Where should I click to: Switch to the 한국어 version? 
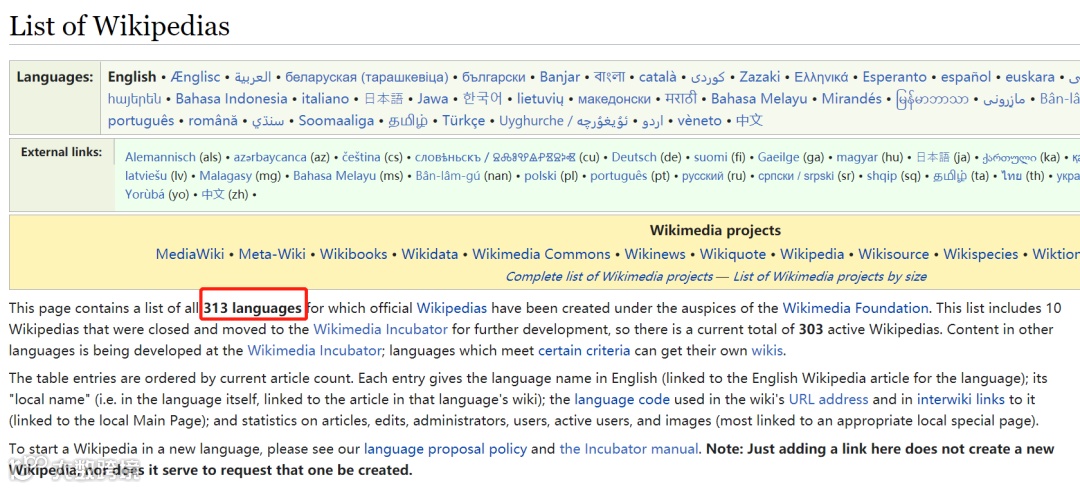[x=482, y=98]
